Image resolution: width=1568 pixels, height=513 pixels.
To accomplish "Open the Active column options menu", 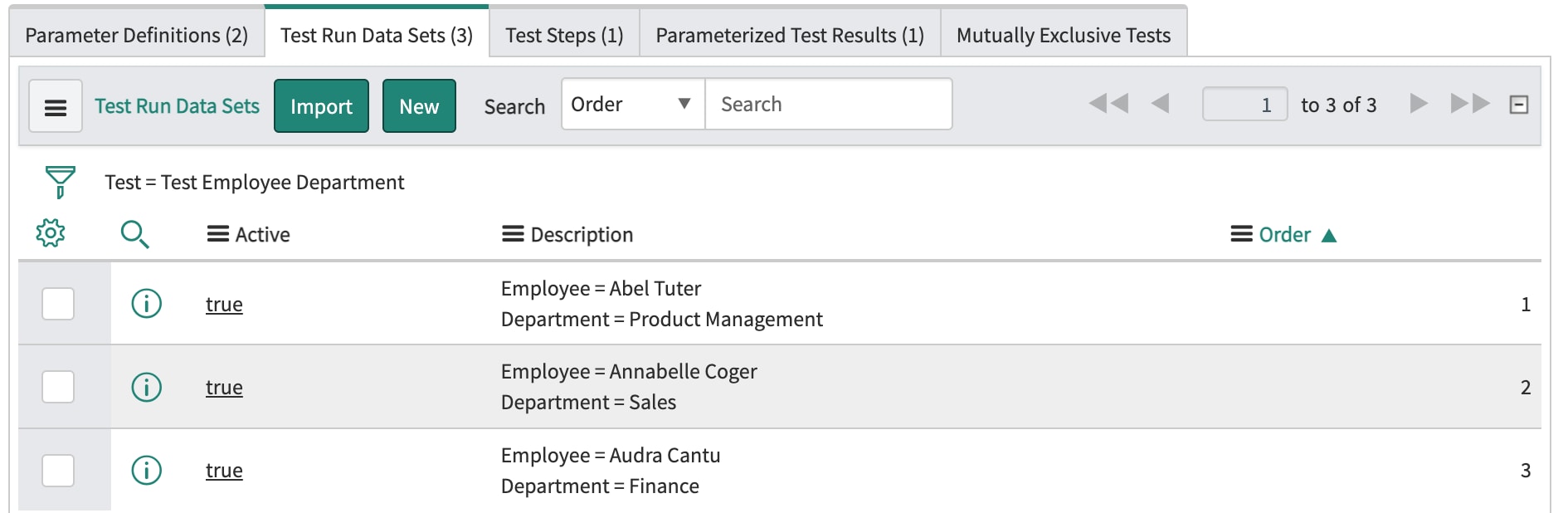I will (x=218, y=235).
